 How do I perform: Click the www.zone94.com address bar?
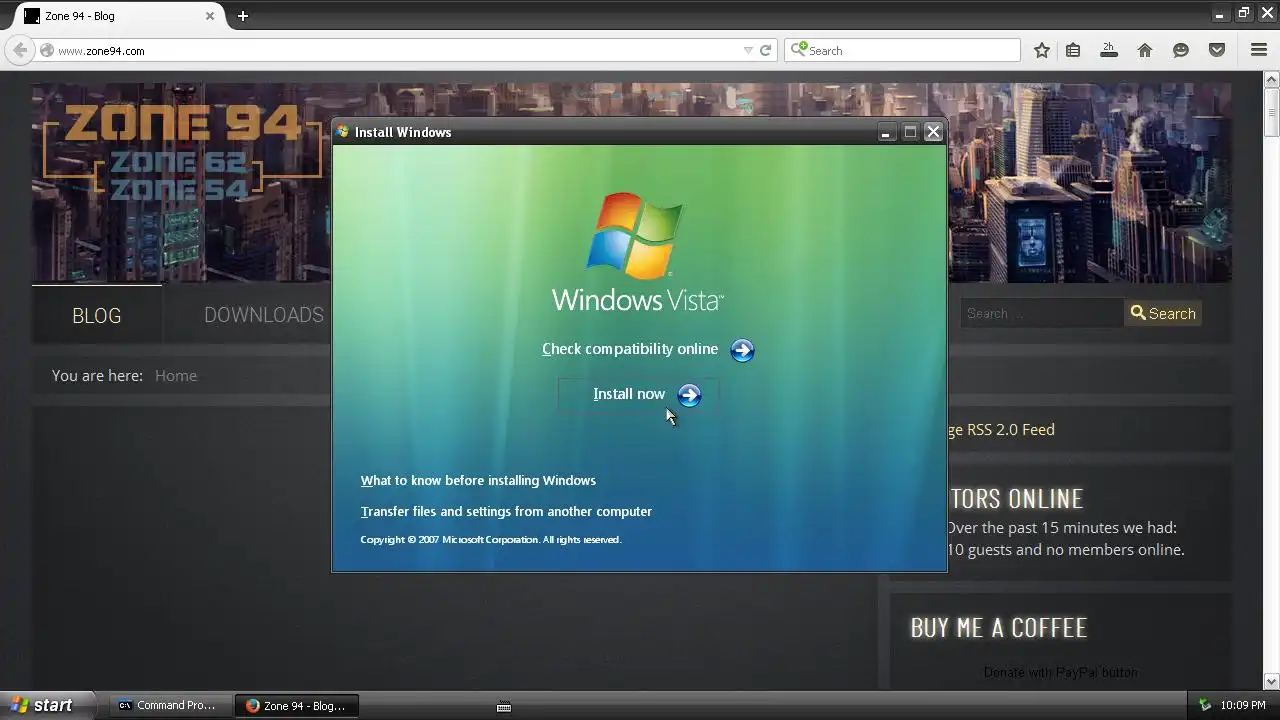(x=400, y=50)
